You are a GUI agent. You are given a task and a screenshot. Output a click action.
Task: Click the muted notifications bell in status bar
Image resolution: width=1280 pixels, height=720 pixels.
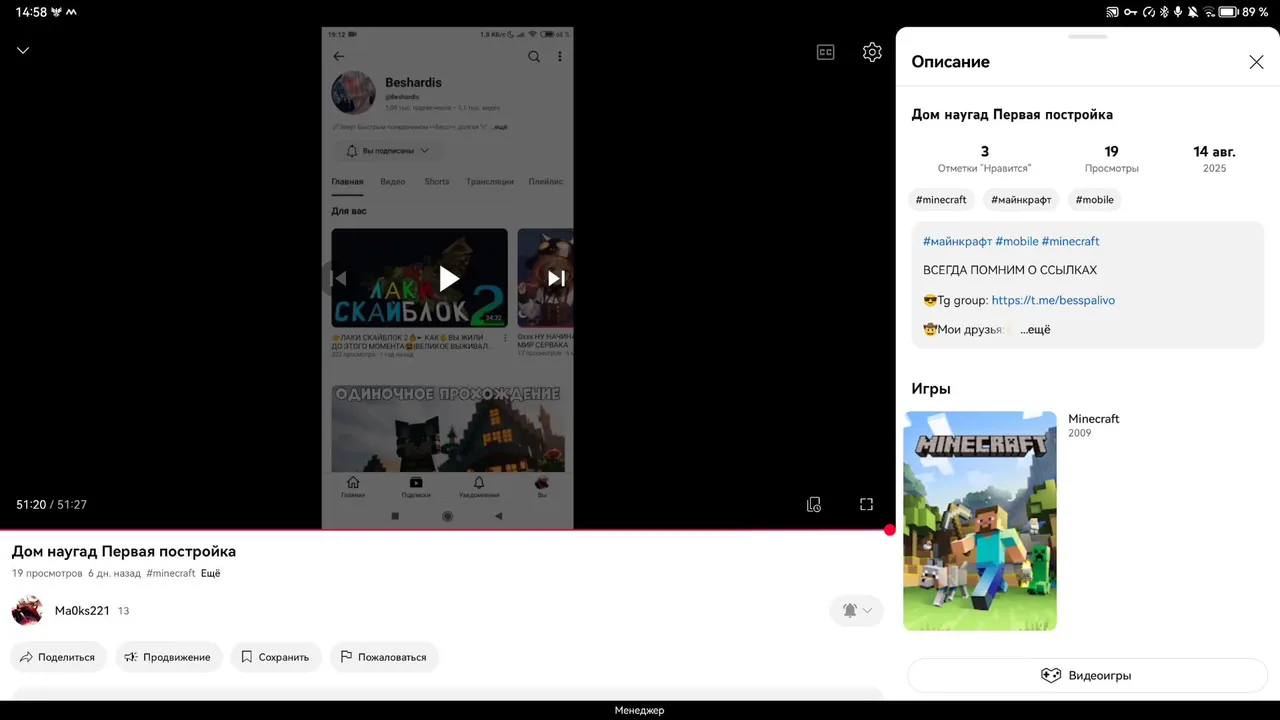[1193, 12]
